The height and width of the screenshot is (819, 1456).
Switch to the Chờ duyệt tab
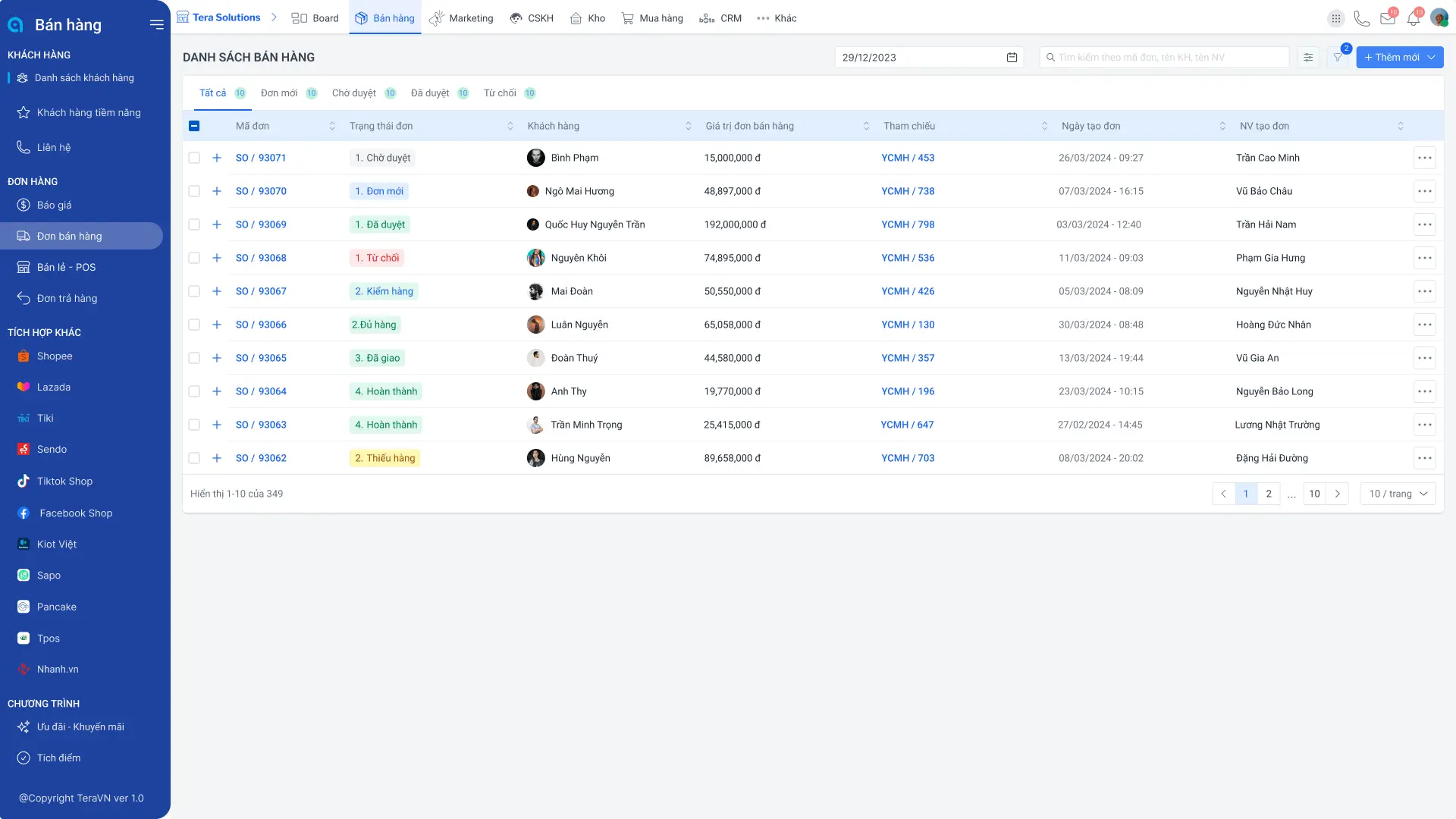pyautogui.click(x=363, y=93)
